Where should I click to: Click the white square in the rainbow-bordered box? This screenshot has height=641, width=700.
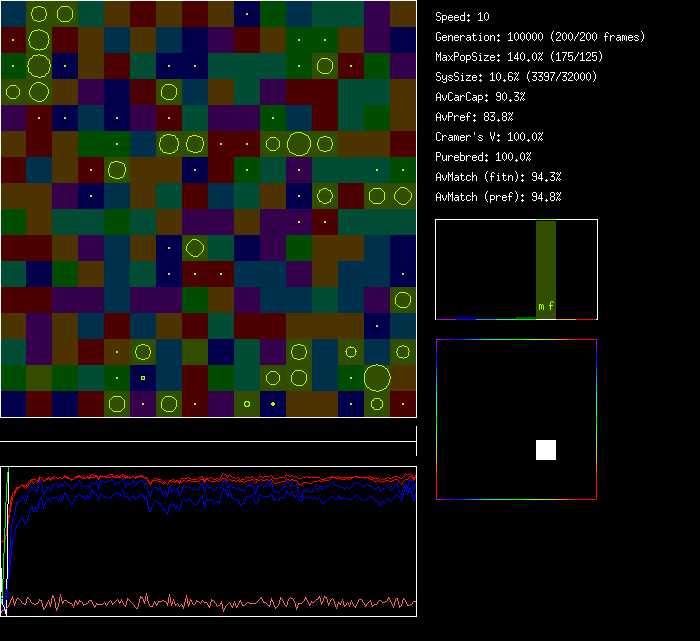click(546, 450)
